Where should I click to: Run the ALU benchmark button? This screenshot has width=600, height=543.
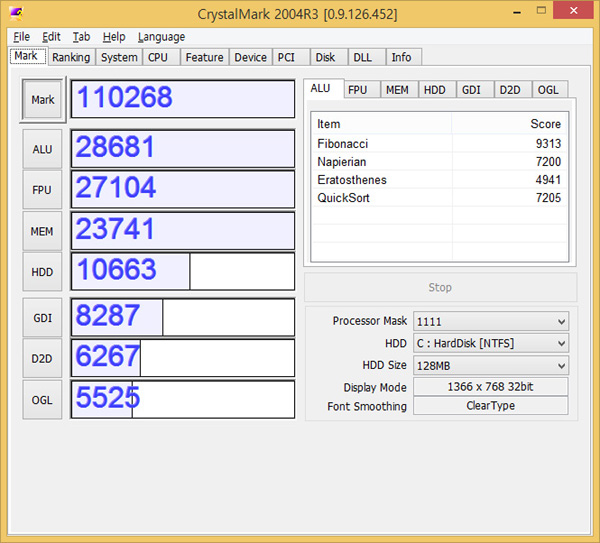click(42, 149)
